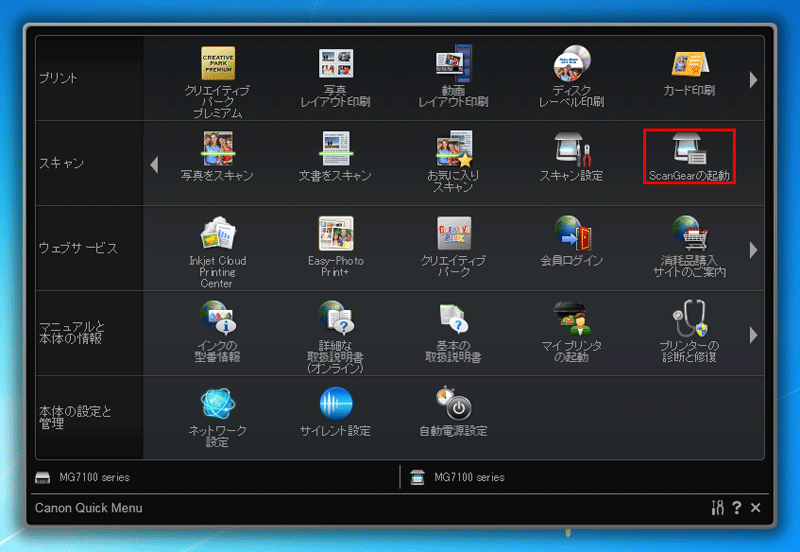Click the printer device icon in status bar
Screen dimensions: 800x552
(x=43, y=478)
